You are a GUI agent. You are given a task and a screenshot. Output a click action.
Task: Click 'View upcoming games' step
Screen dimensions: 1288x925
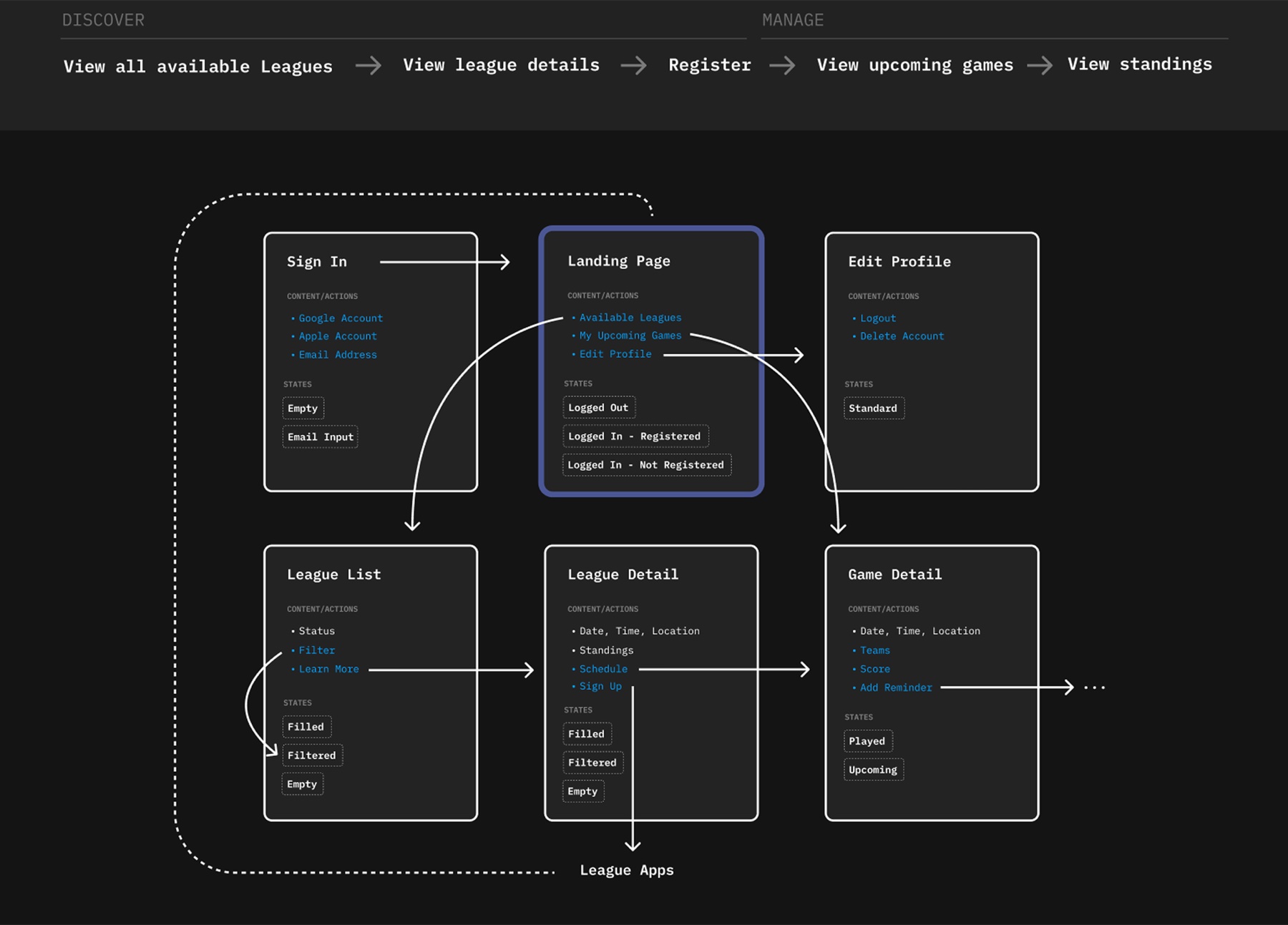915,65
